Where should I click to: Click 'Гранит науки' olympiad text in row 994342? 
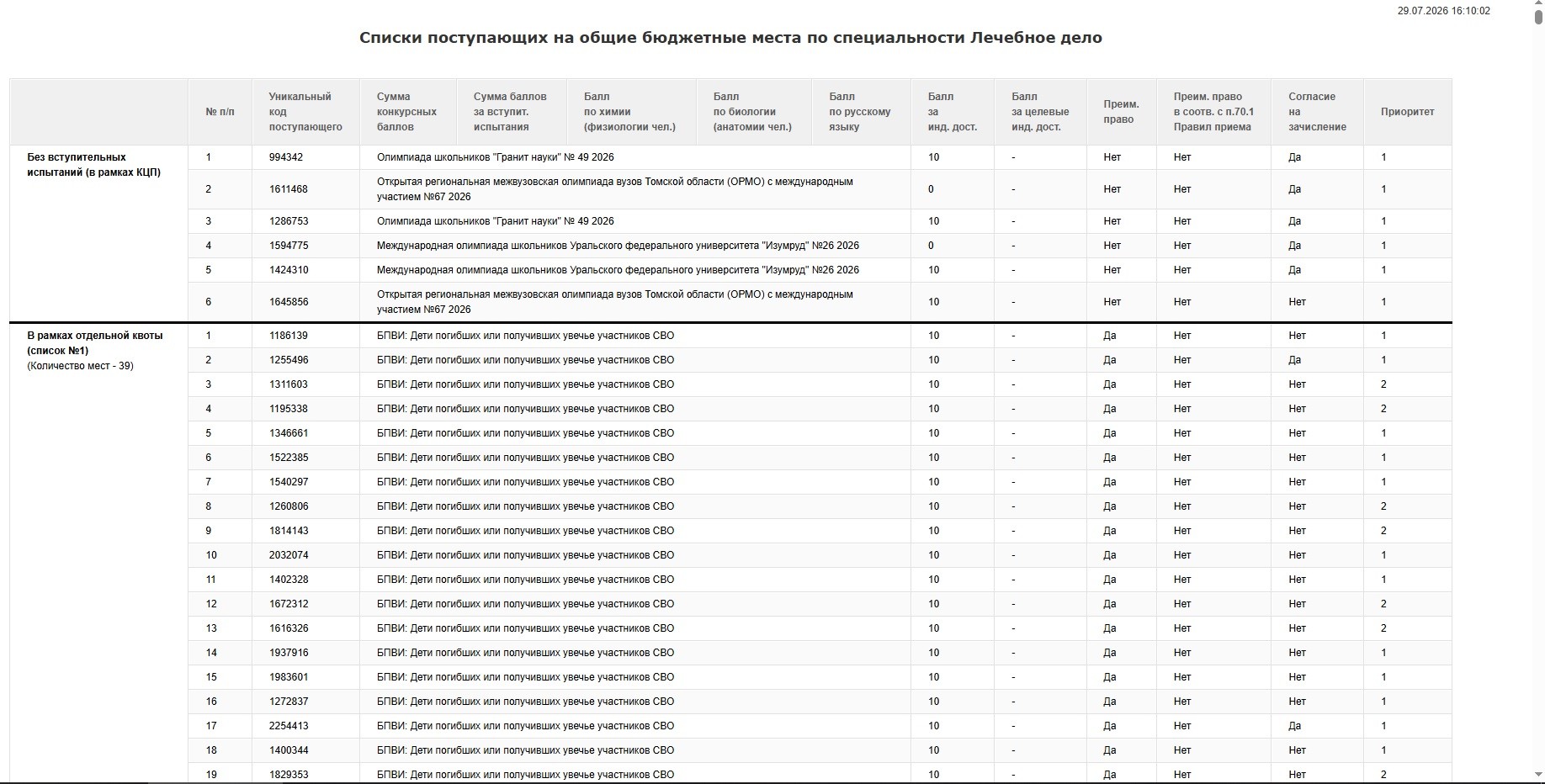pos(496,157)
